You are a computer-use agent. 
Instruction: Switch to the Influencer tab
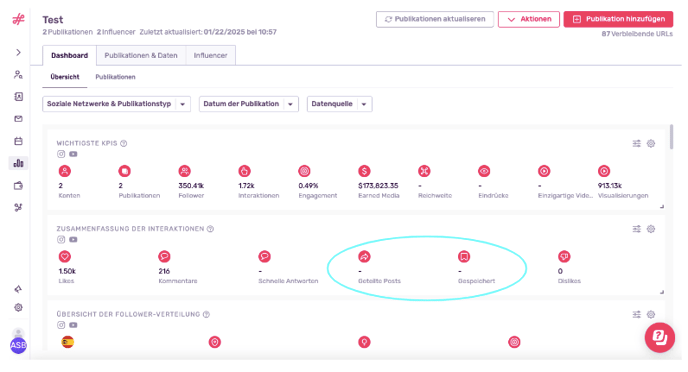click(211, 56)
